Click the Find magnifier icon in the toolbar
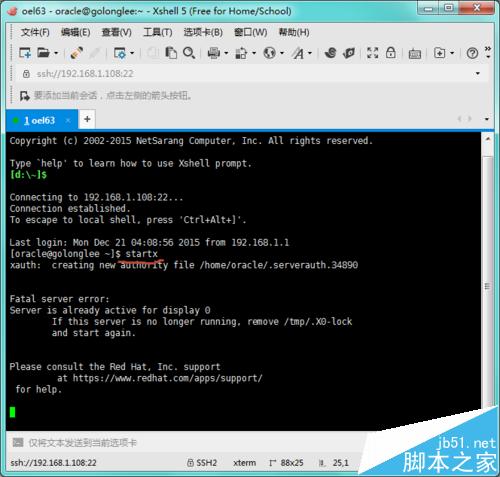This screenshot has height=477, width=500. tap(189, 53)
